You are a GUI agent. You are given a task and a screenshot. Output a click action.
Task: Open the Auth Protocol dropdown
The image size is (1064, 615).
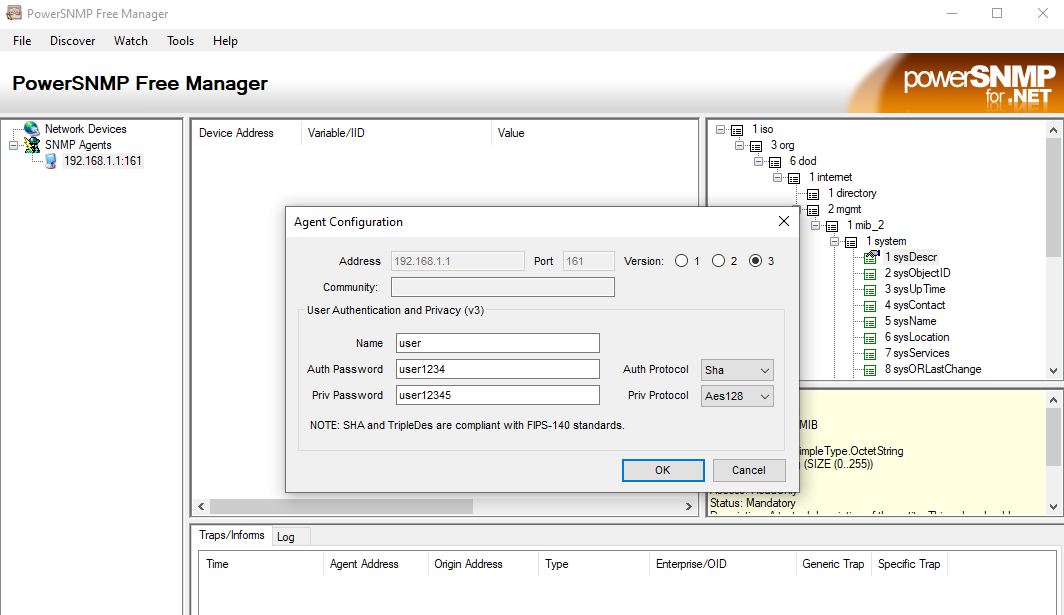(x=737, y=370)
